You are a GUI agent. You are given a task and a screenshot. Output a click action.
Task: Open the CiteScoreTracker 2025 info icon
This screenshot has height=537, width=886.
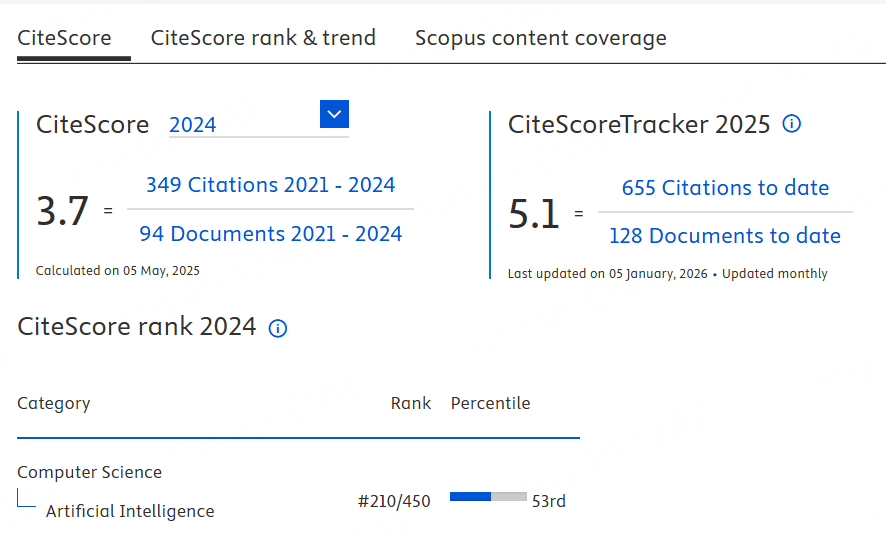click(x=792, y=124)
